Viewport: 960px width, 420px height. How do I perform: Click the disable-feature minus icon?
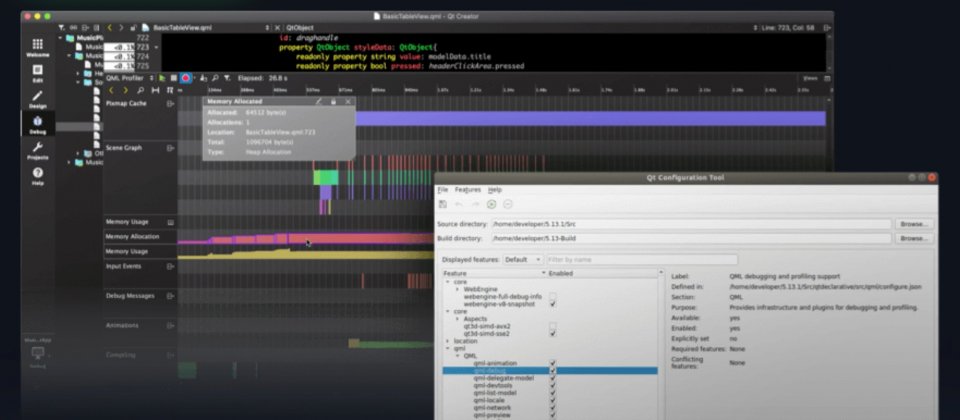(508, 204)
